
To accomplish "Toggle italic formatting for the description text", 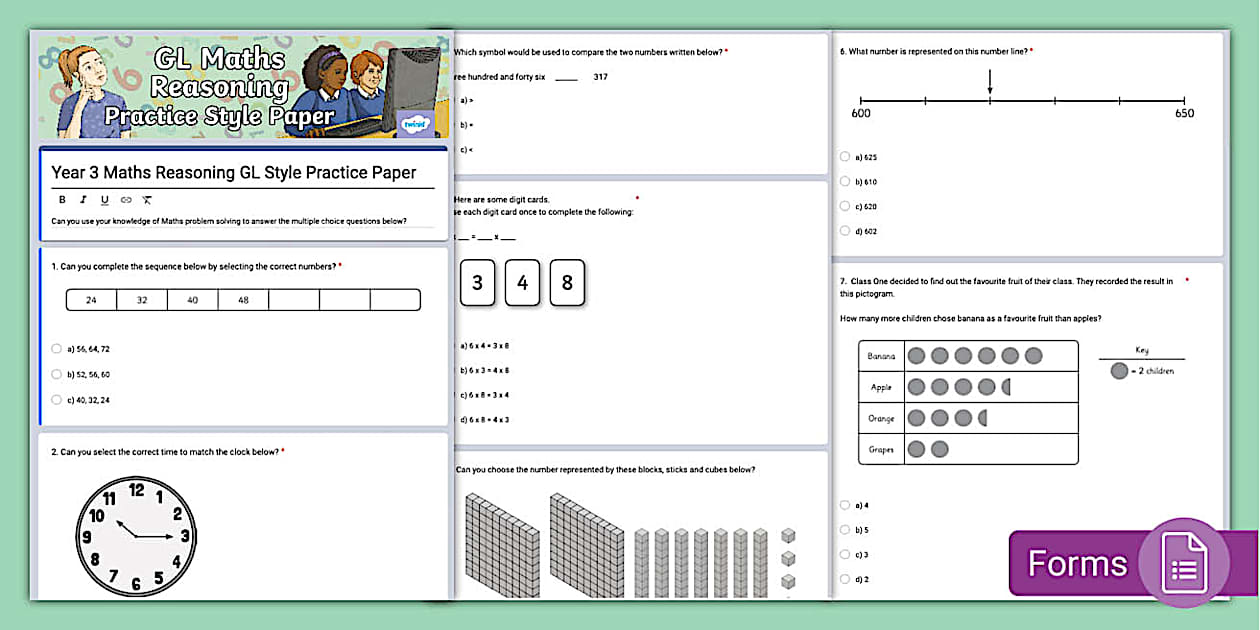I will point(83,199).
